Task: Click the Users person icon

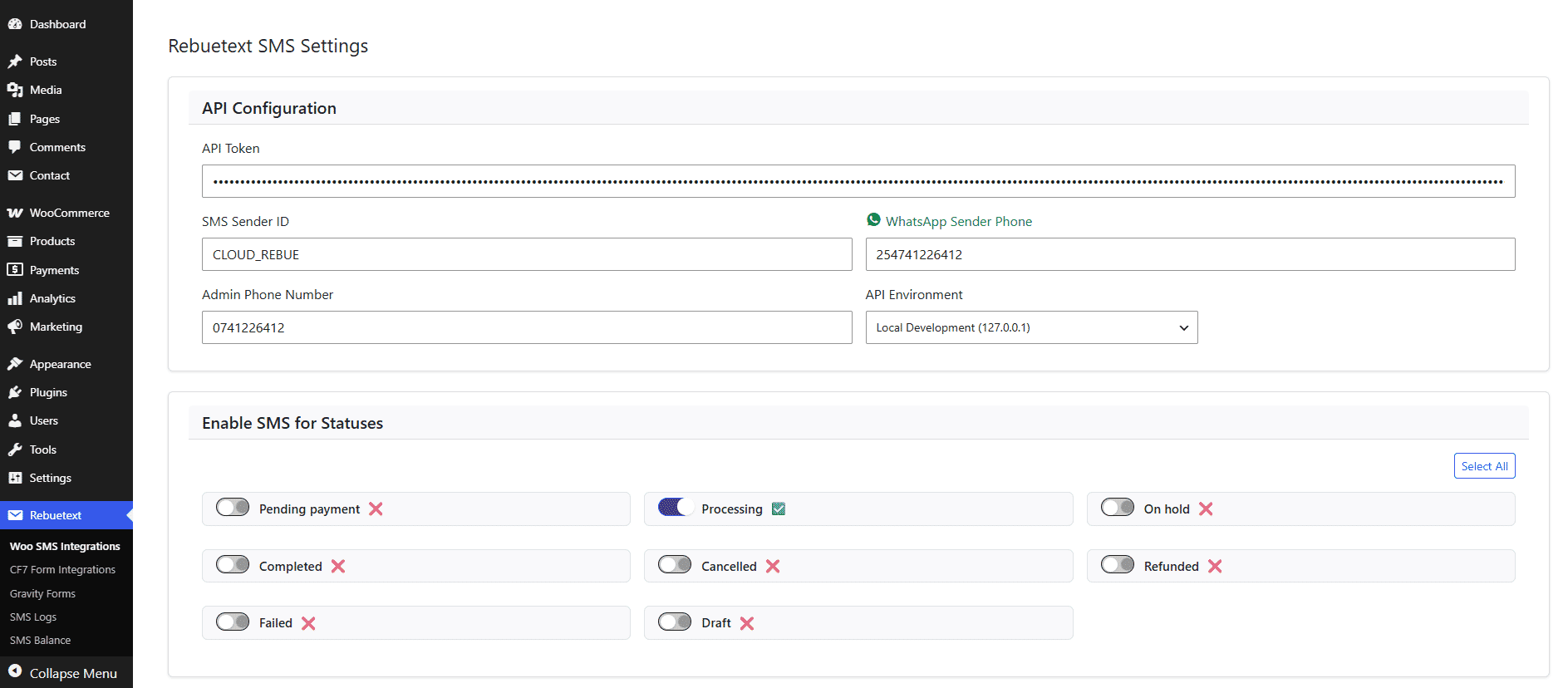Action: 15,420
